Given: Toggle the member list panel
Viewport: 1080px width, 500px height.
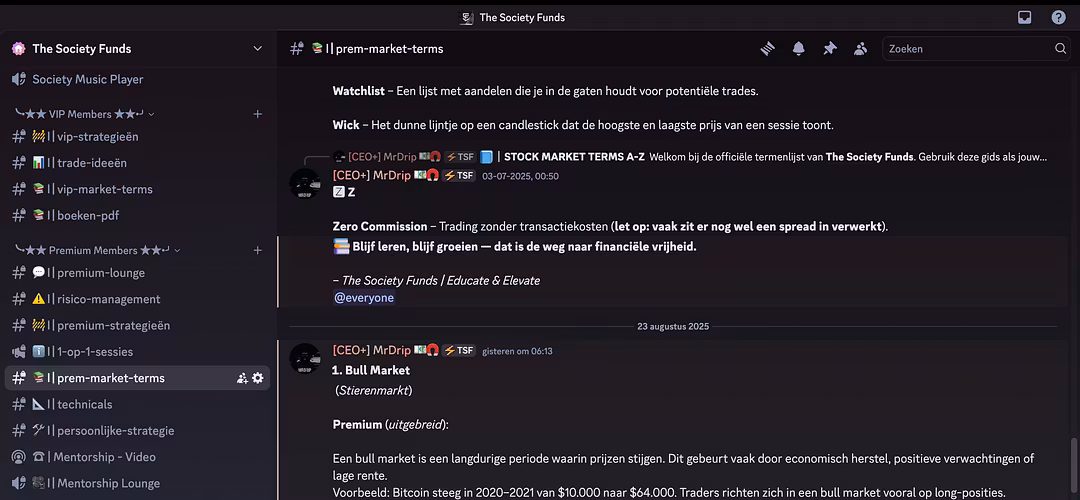Looking at the screenshot, I should coord(860,48).
